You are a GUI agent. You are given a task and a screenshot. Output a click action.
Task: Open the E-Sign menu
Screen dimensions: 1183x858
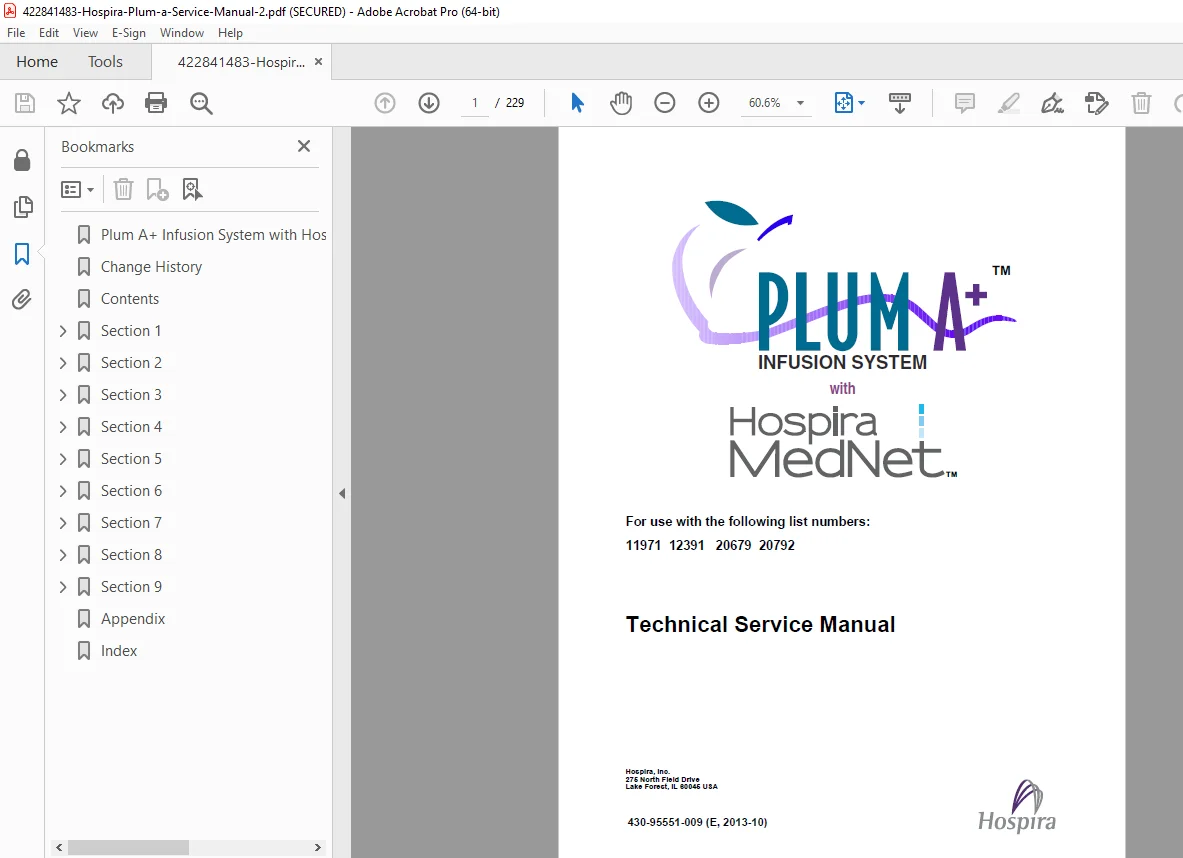coord(128,32)
